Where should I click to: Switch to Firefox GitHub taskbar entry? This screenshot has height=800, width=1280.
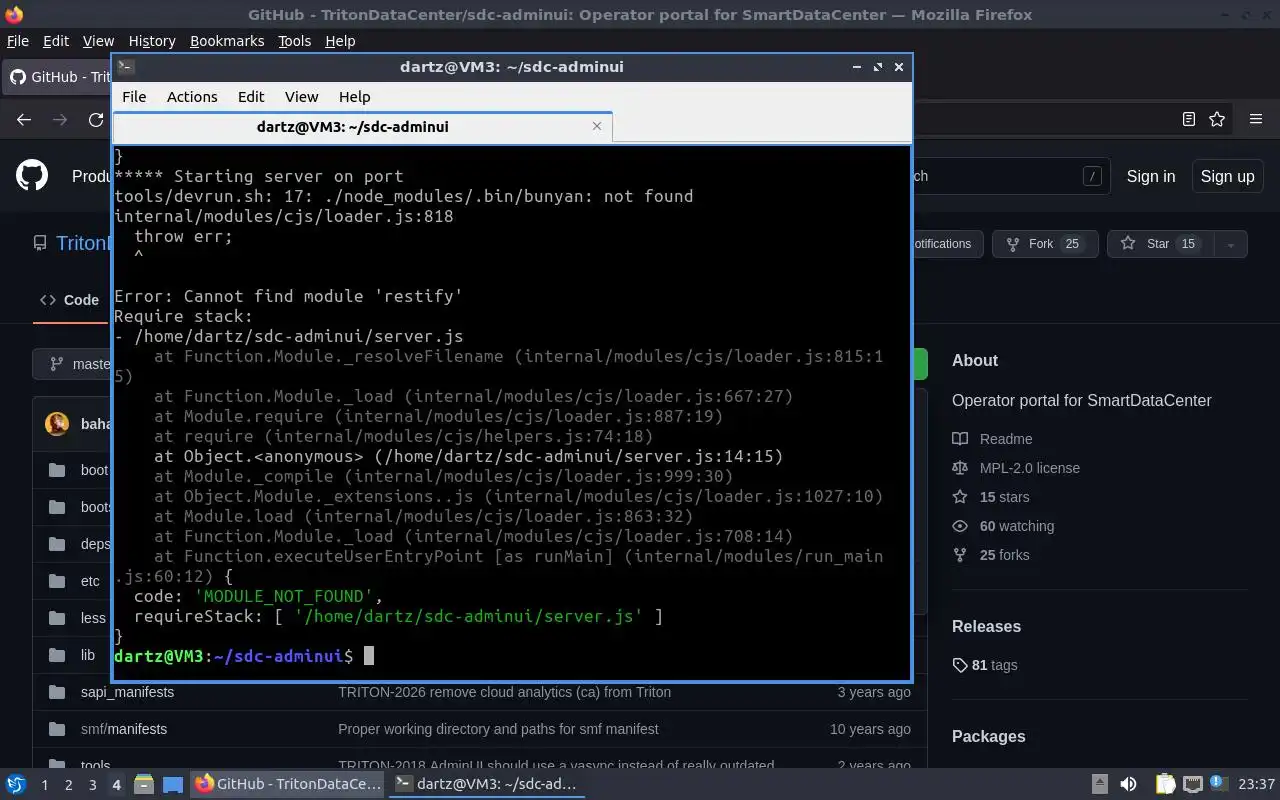point(288,784)
